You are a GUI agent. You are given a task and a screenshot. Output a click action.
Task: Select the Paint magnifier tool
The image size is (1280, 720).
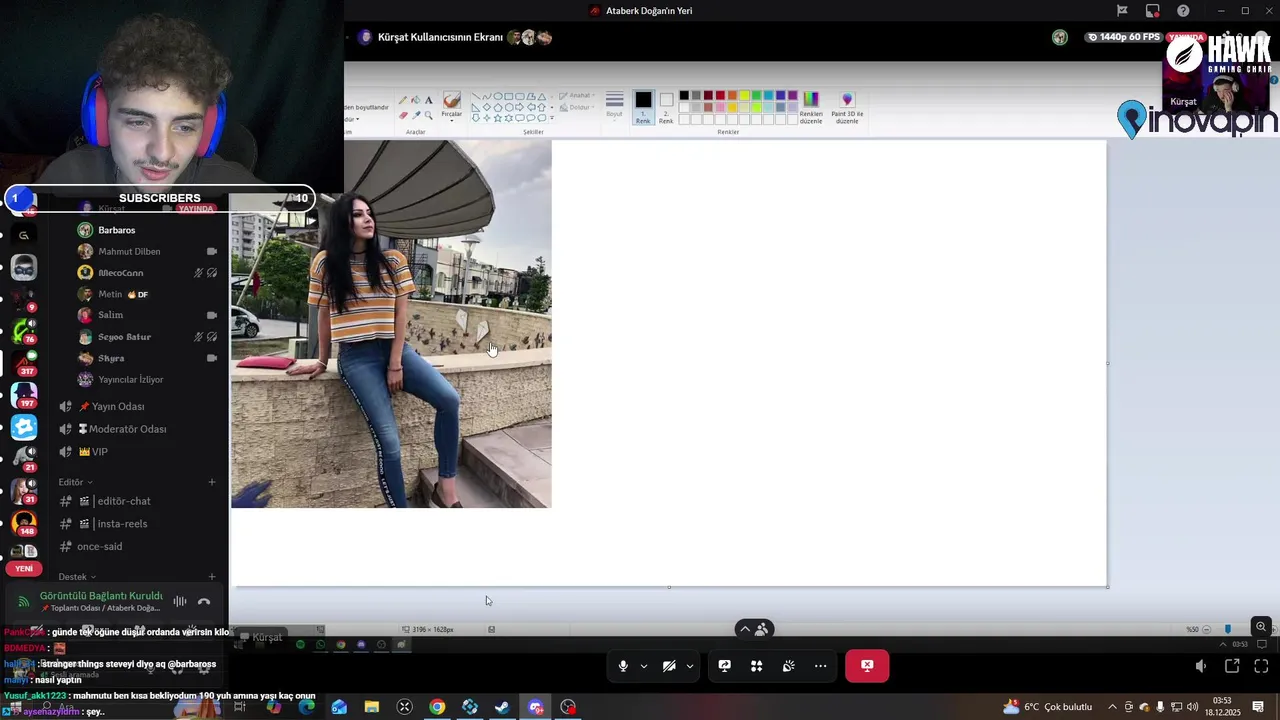coord(429,115)
